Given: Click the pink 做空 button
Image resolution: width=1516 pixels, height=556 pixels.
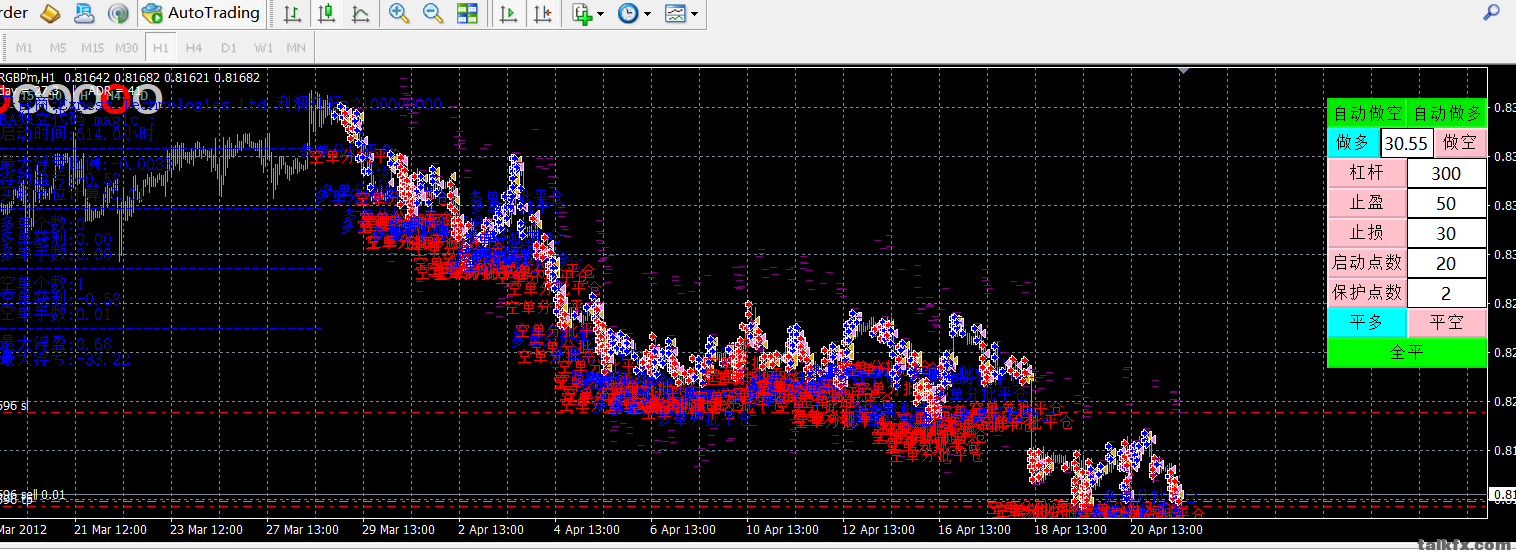Looking at the screenshot, I should (1461, 143).
